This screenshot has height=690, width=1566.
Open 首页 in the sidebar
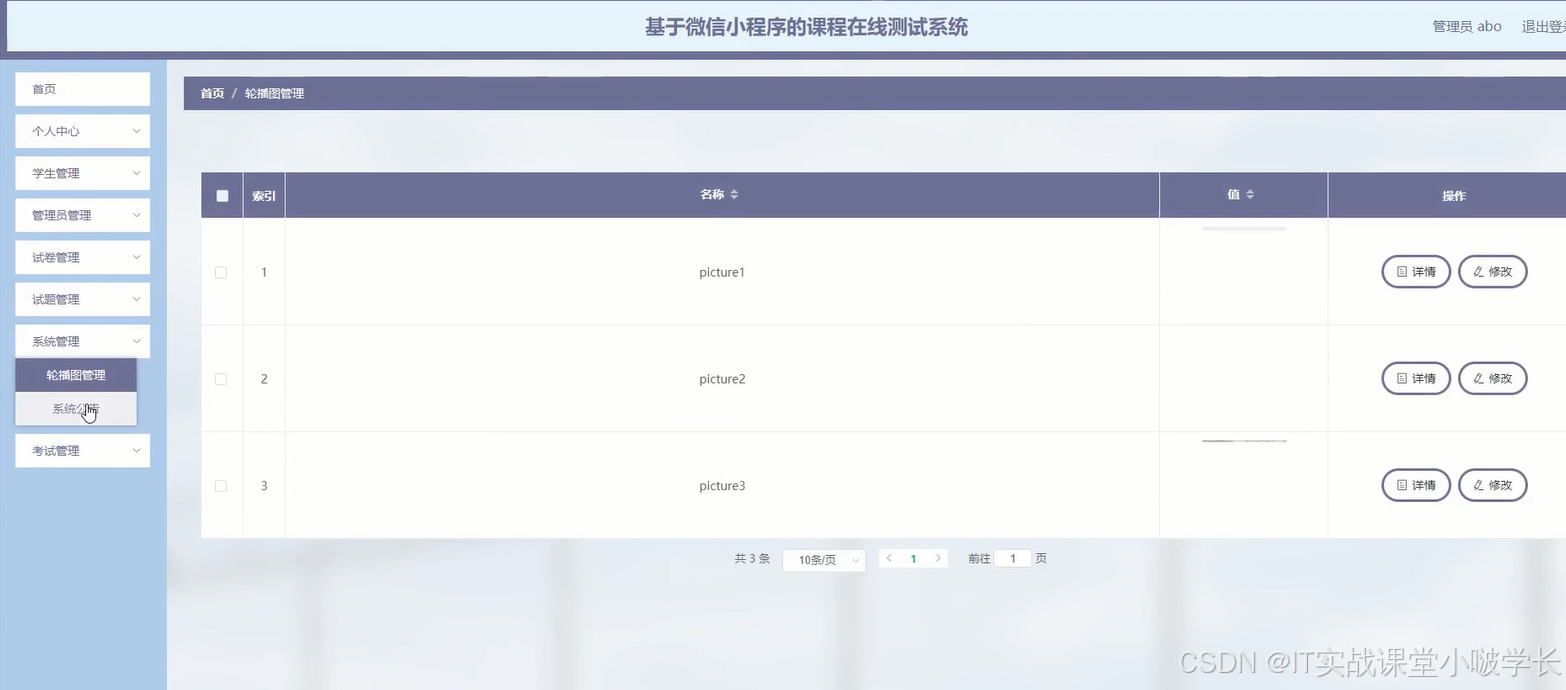83,89
